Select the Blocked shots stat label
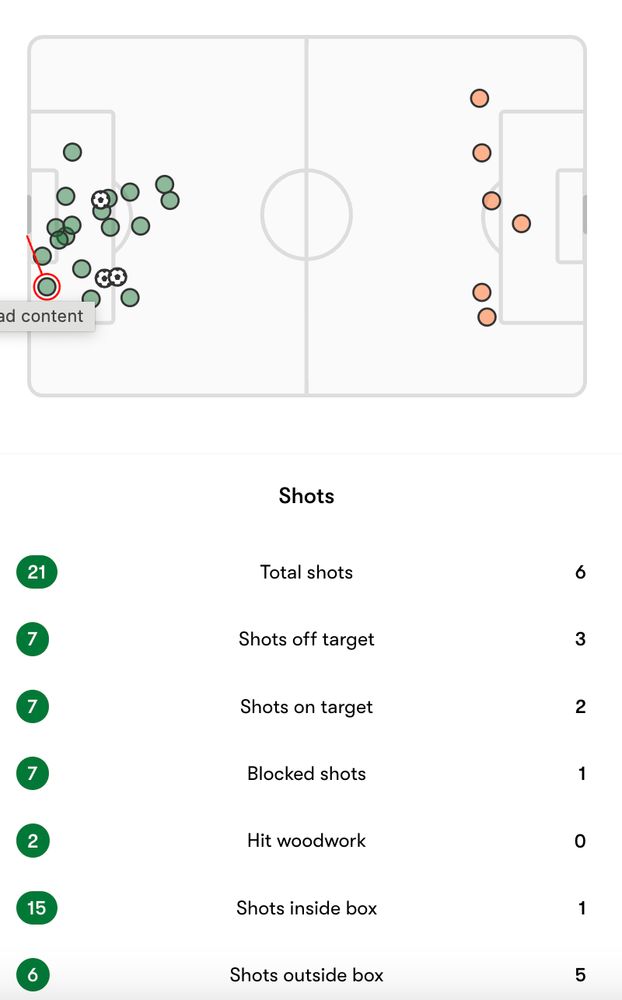 pyautogui.click(x=306, y=774)
